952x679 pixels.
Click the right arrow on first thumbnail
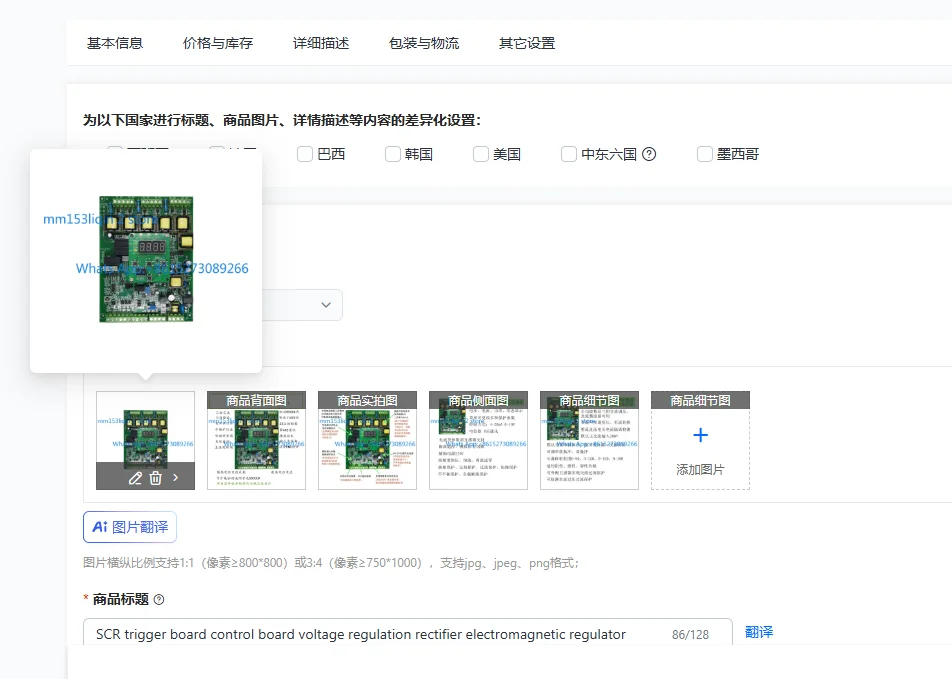tap(175, 478)
